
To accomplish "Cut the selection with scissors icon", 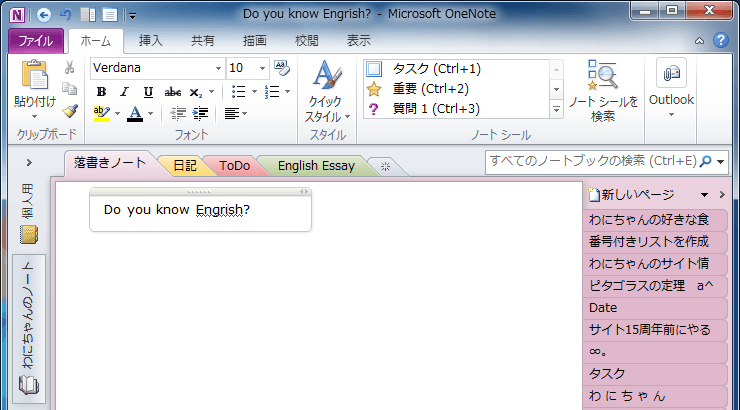I will (x=69, y=67).
